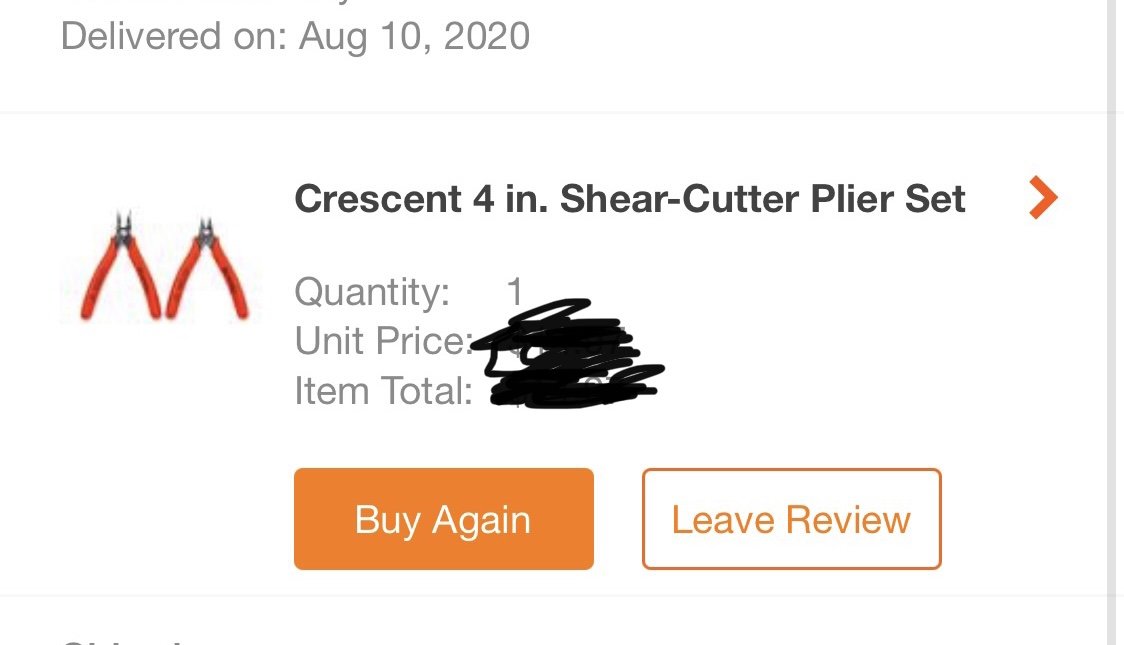Click the black scribble covering the prices
Screen dimensions: 1124x645
566,355
